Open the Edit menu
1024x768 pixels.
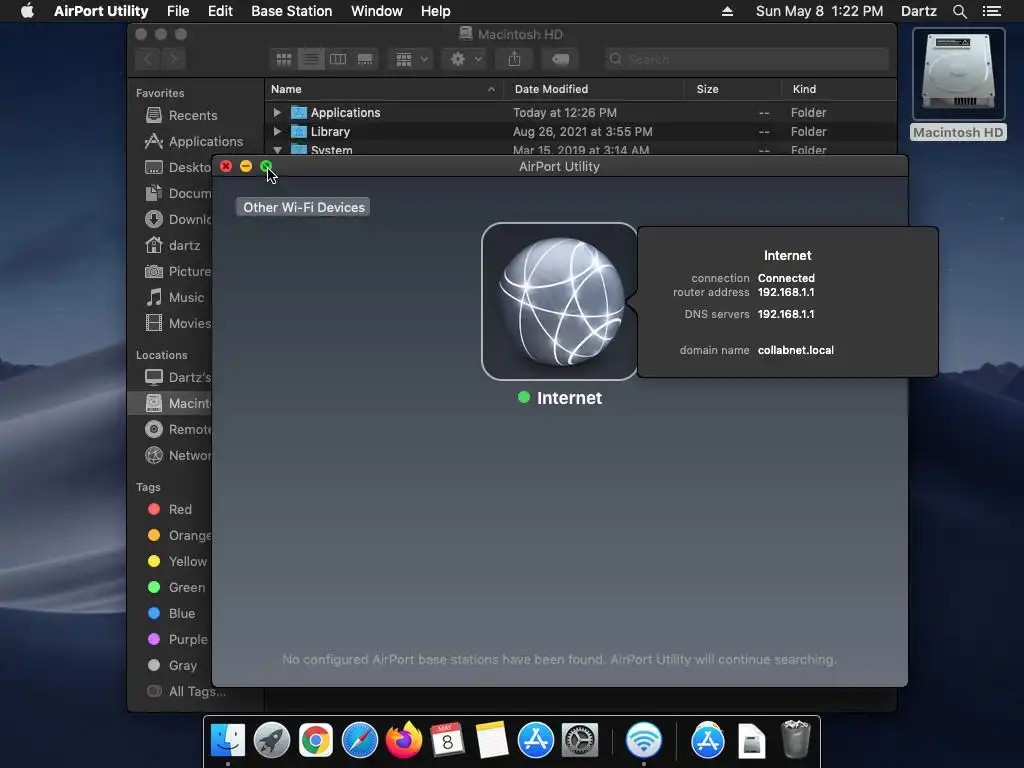coord(220,11)
